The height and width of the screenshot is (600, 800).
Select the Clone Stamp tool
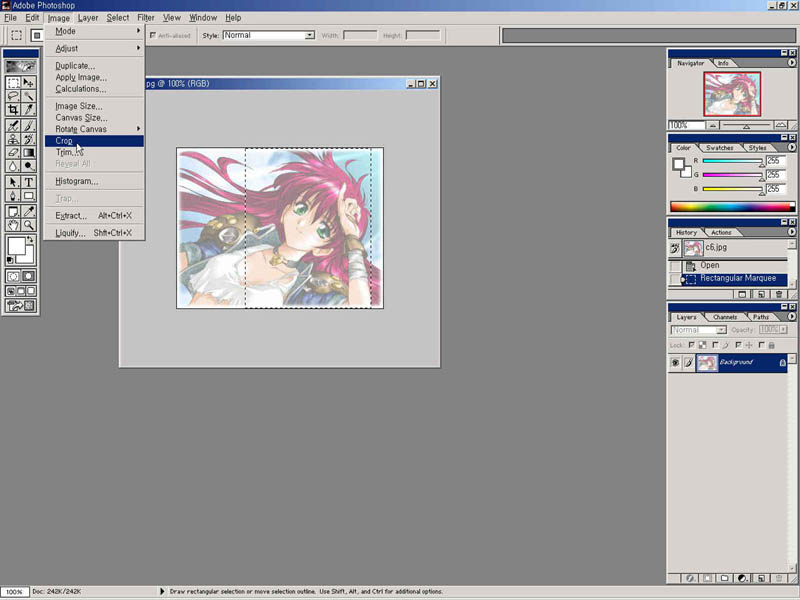pyautogui.click(x=13, y=139)
